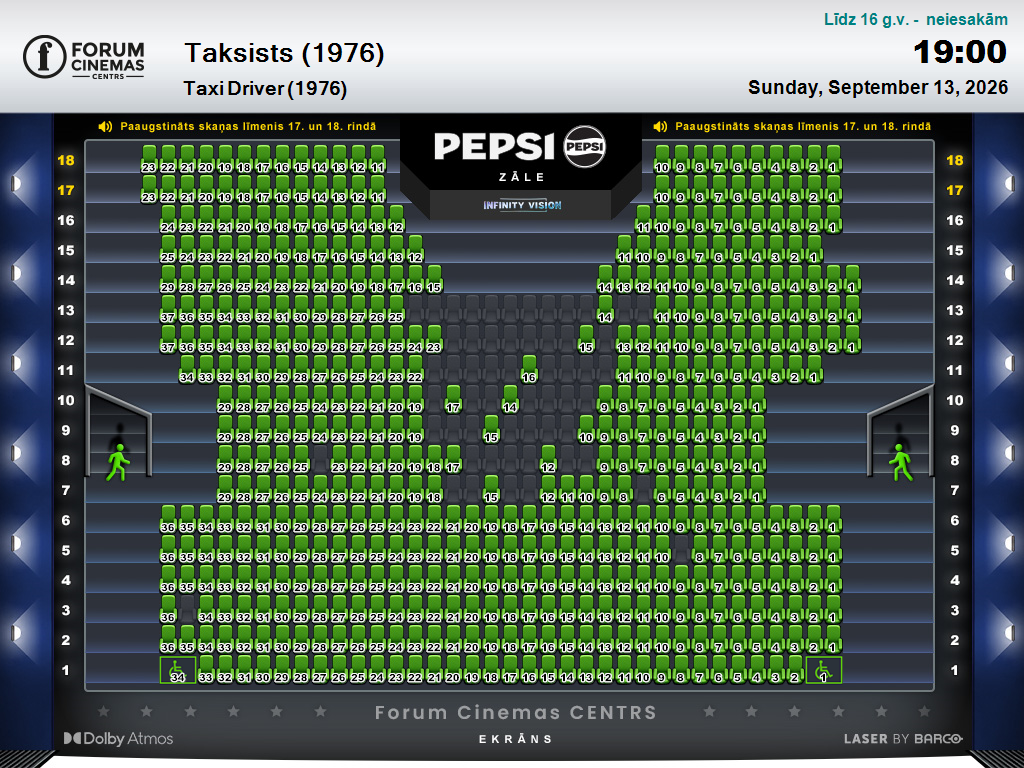The width and height of the screenshot is (1024, 768).
Task: Pick seat 17 in row 10
Action: tap(453, 400)
